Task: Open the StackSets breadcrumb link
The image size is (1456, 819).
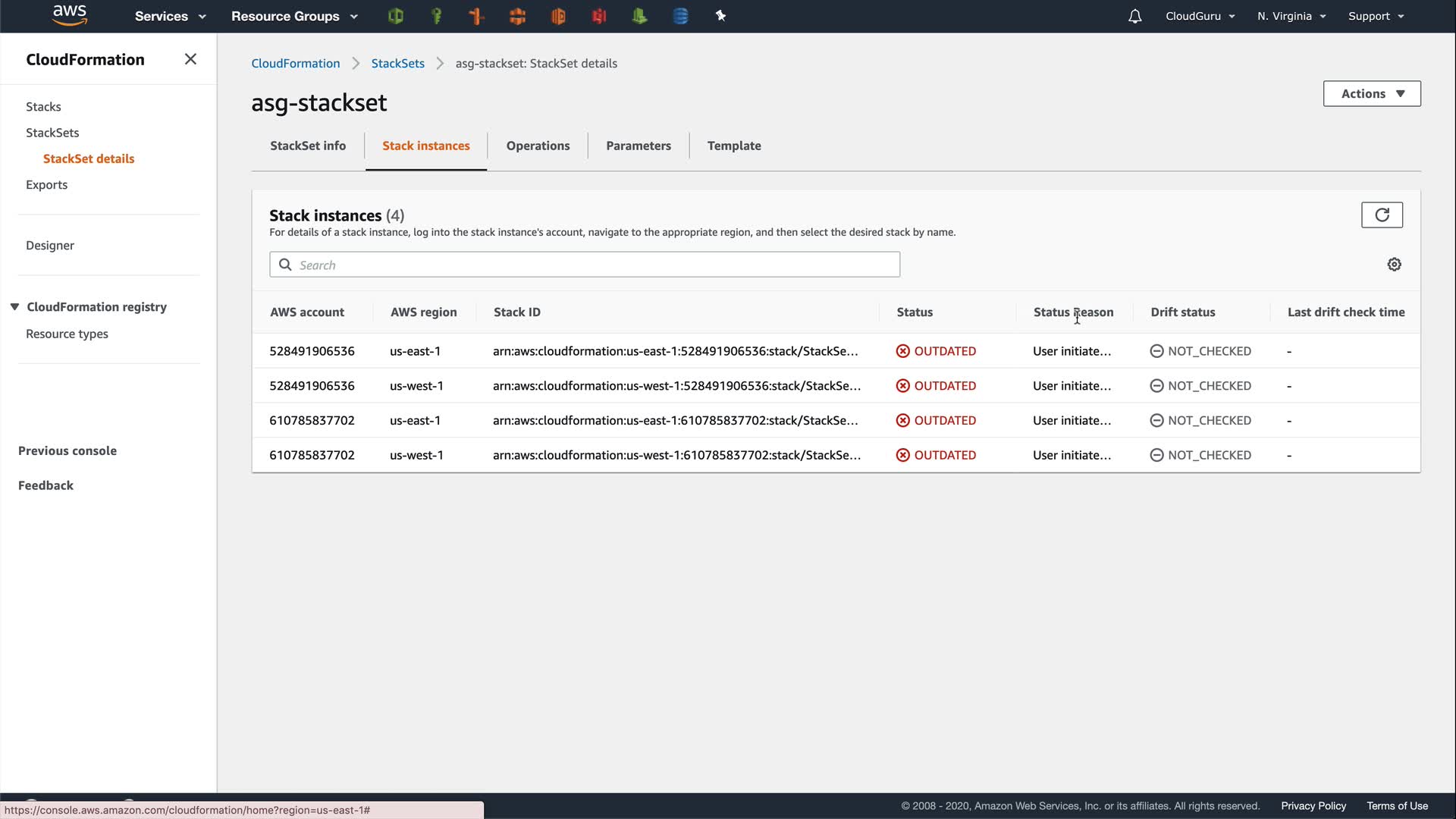Action: (397, 64)
